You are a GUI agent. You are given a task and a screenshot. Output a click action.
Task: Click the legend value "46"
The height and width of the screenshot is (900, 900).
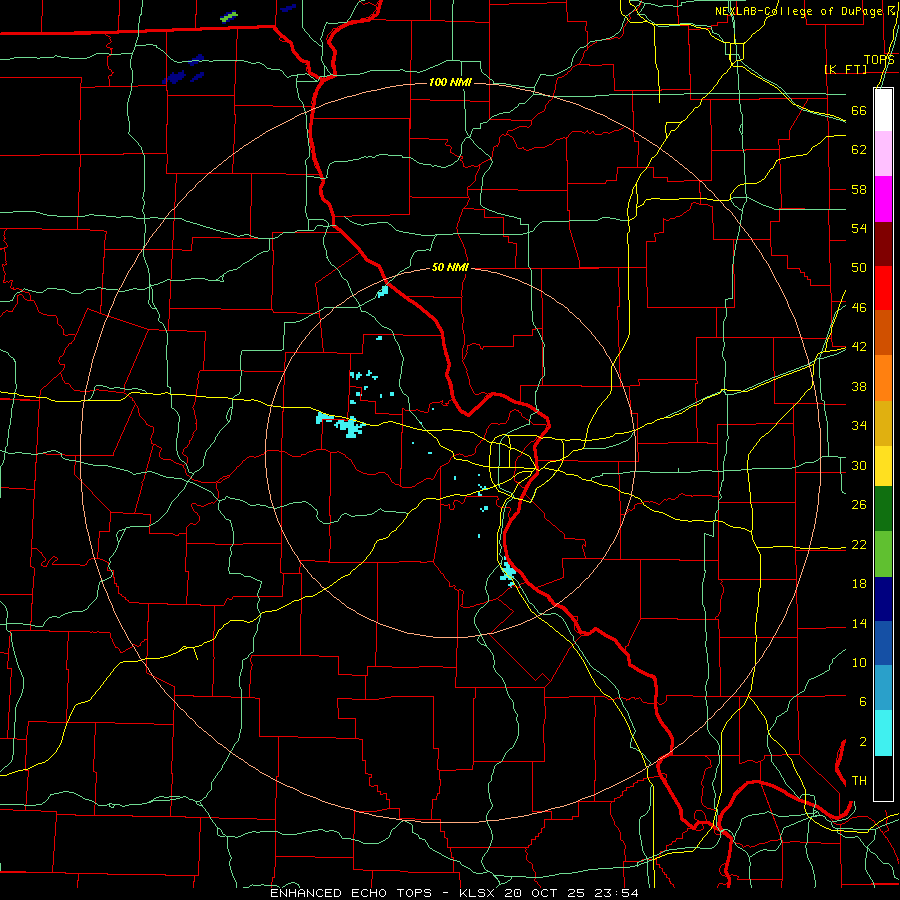point(859,308)
